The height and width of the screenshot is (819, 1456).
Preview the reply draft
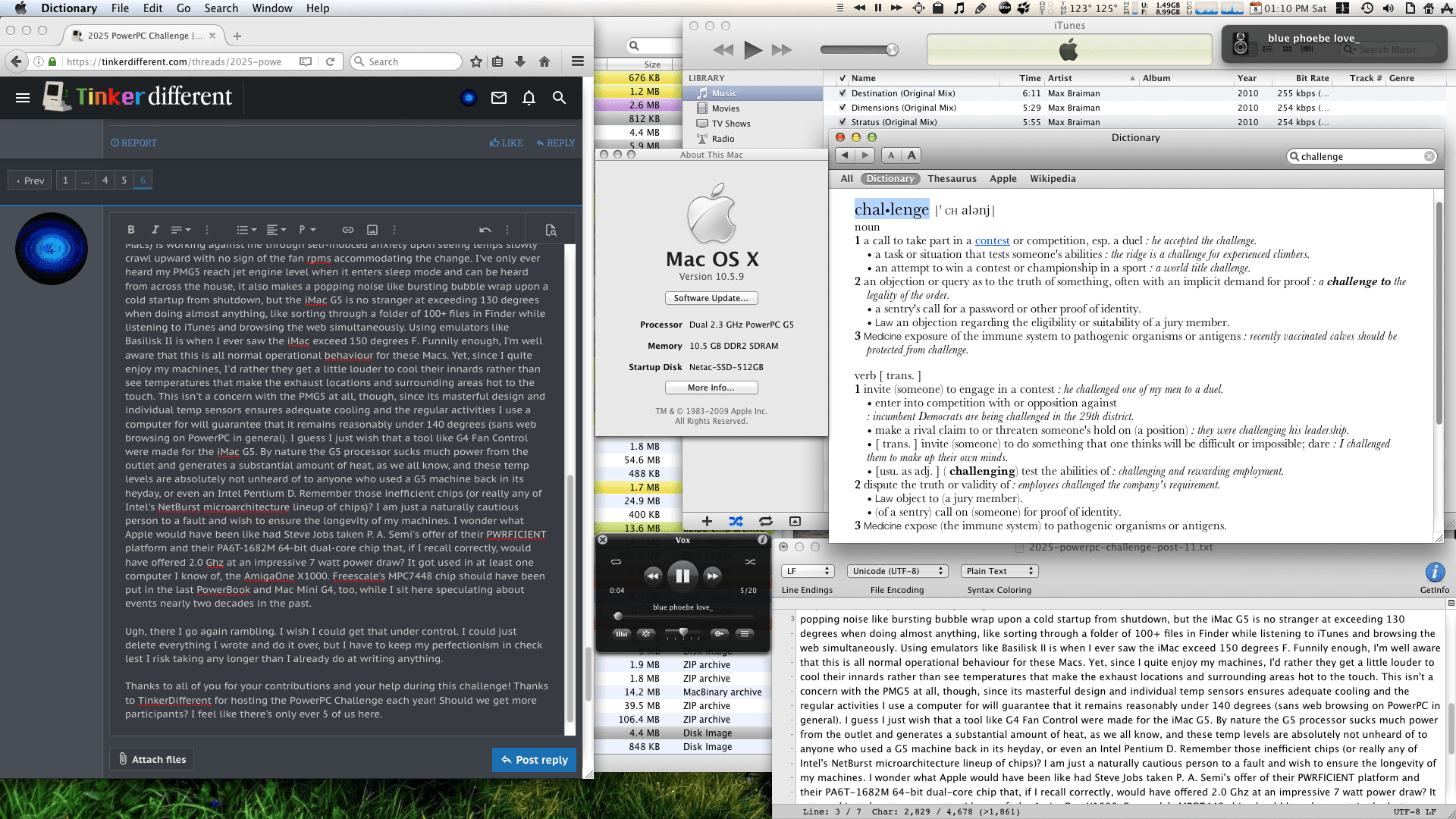tap(551, 230)
